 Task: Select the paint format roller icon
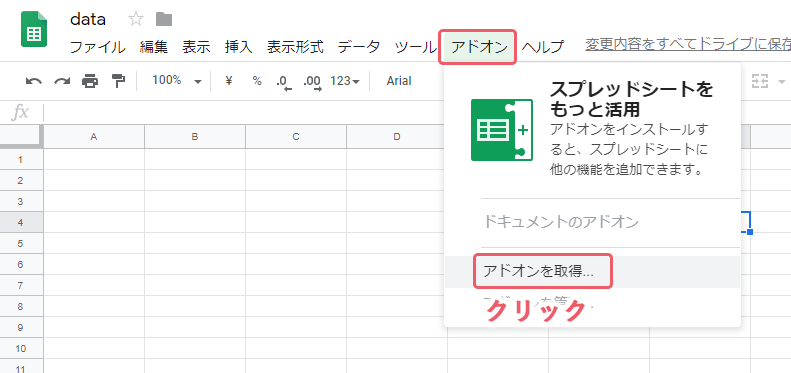coord(118,81)
